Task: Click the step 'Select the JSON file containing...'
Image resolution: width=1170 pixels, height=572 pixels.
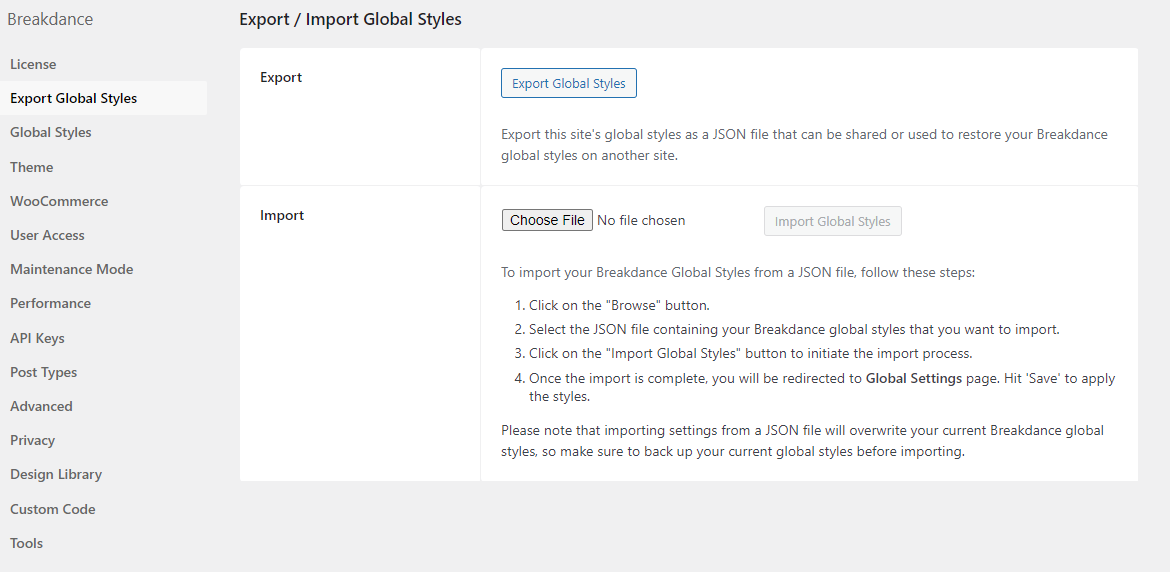Action: 794,329
